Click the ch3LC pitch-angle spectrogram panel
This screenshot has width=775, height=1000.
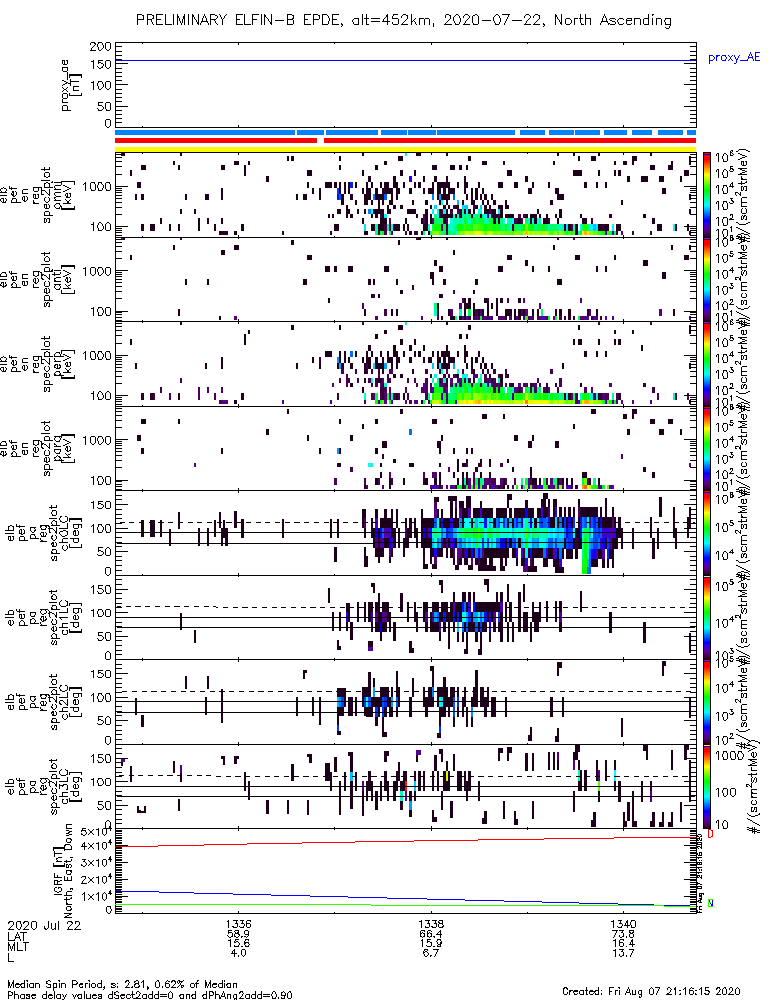click(405, 786)
